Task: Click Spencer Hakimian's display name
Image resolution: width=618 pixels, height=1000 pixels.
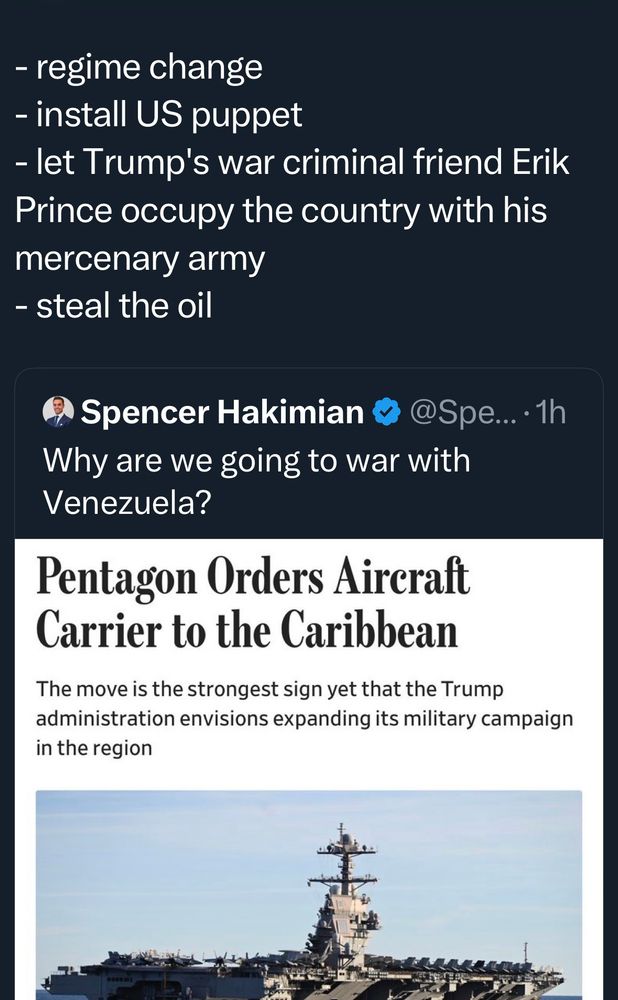Action: click(212, 407)
